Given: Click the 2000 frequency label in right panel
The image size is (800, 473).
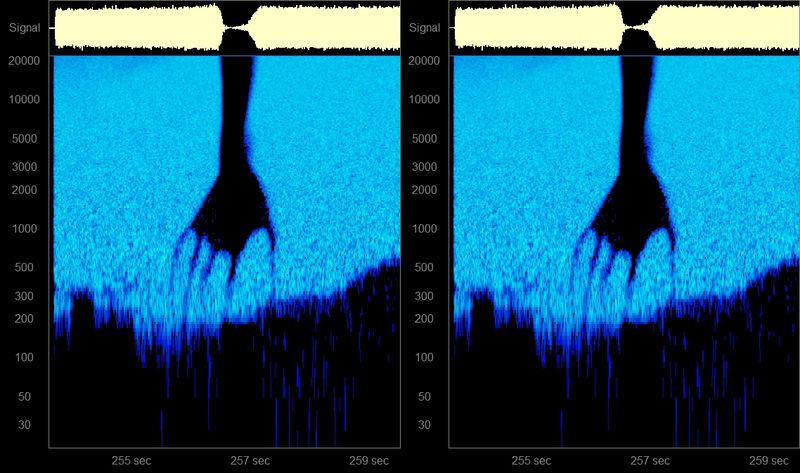Looking at the screenshot, I should [428, 190].
